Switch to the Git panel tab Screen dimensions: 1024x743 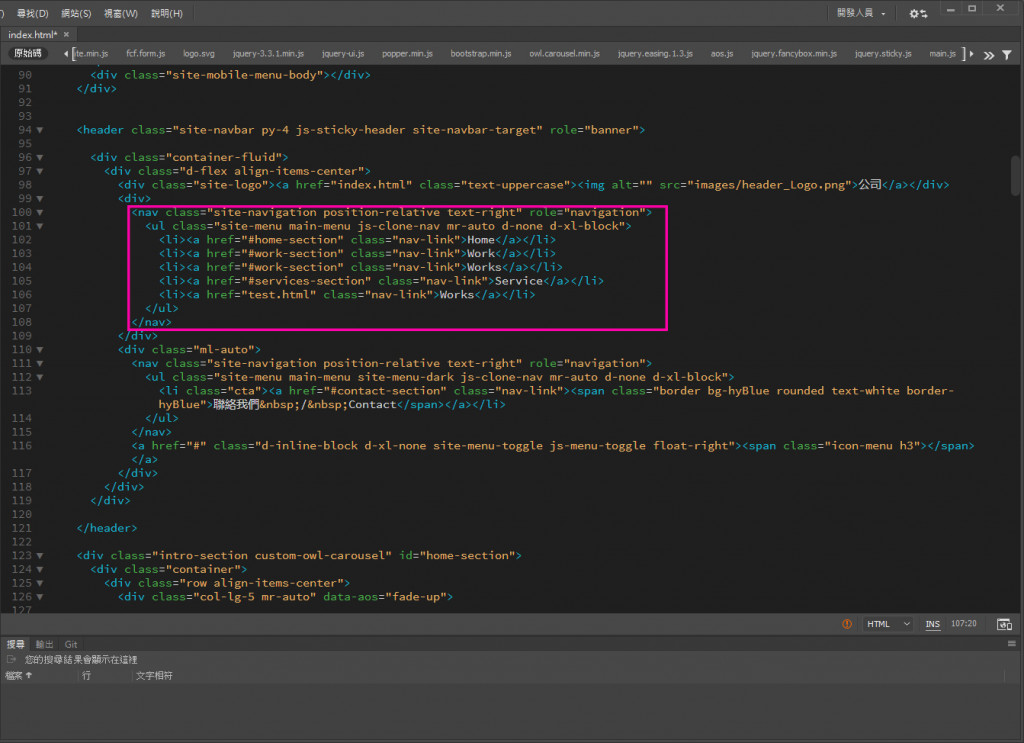[x=71, y=645]
